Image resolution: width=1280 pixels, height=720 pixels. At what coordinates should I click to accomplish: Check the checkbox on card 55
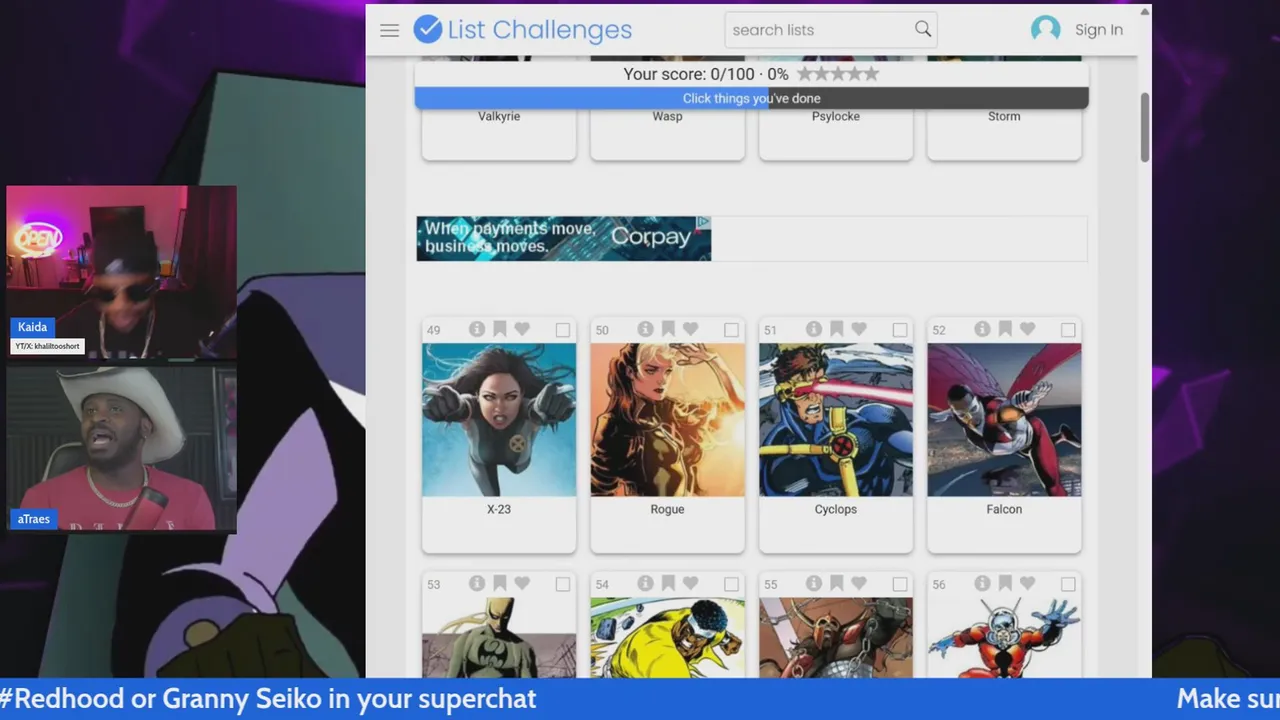click(x=900, y=584)
